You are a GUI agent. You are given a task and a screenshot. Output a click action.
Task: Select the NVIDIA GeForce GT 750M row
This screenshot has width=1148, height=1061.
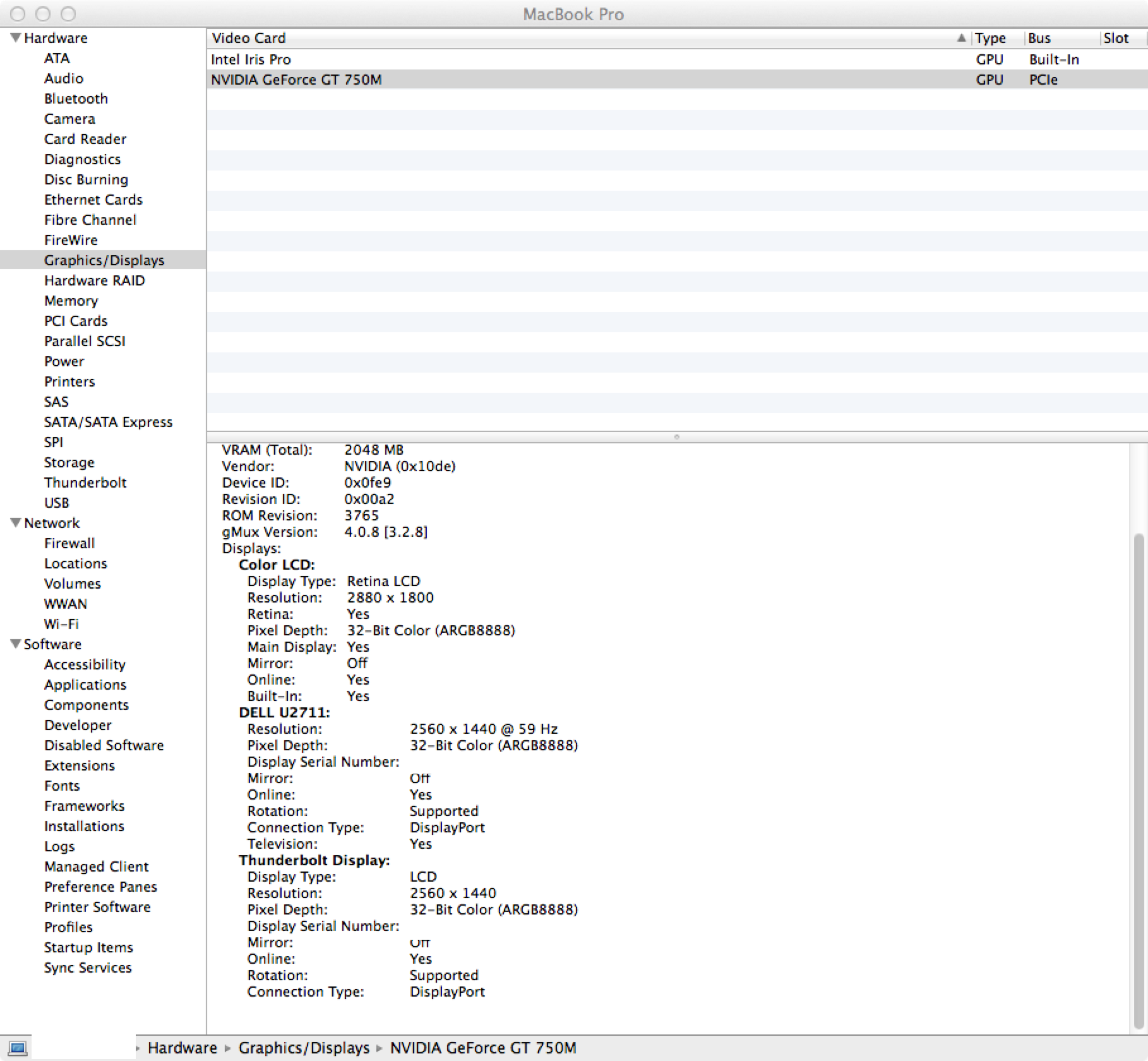click(677, 80)
